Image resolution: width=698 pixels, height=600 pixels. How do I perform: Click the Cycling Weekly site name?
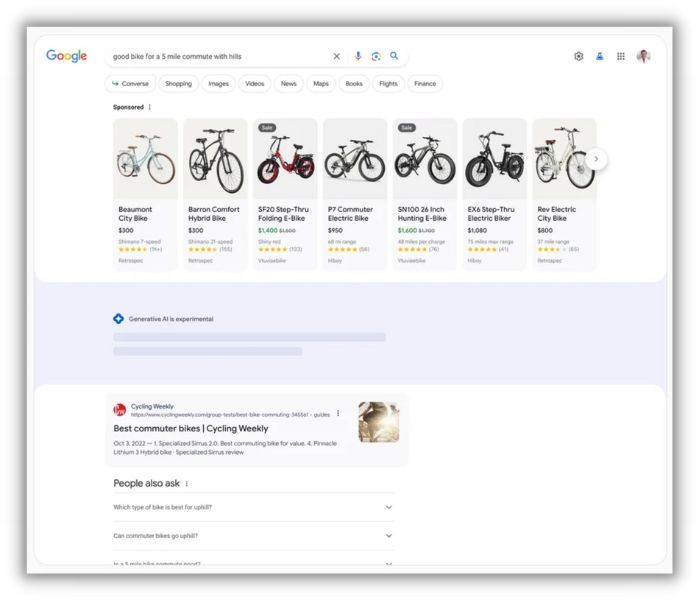point(152,406)
